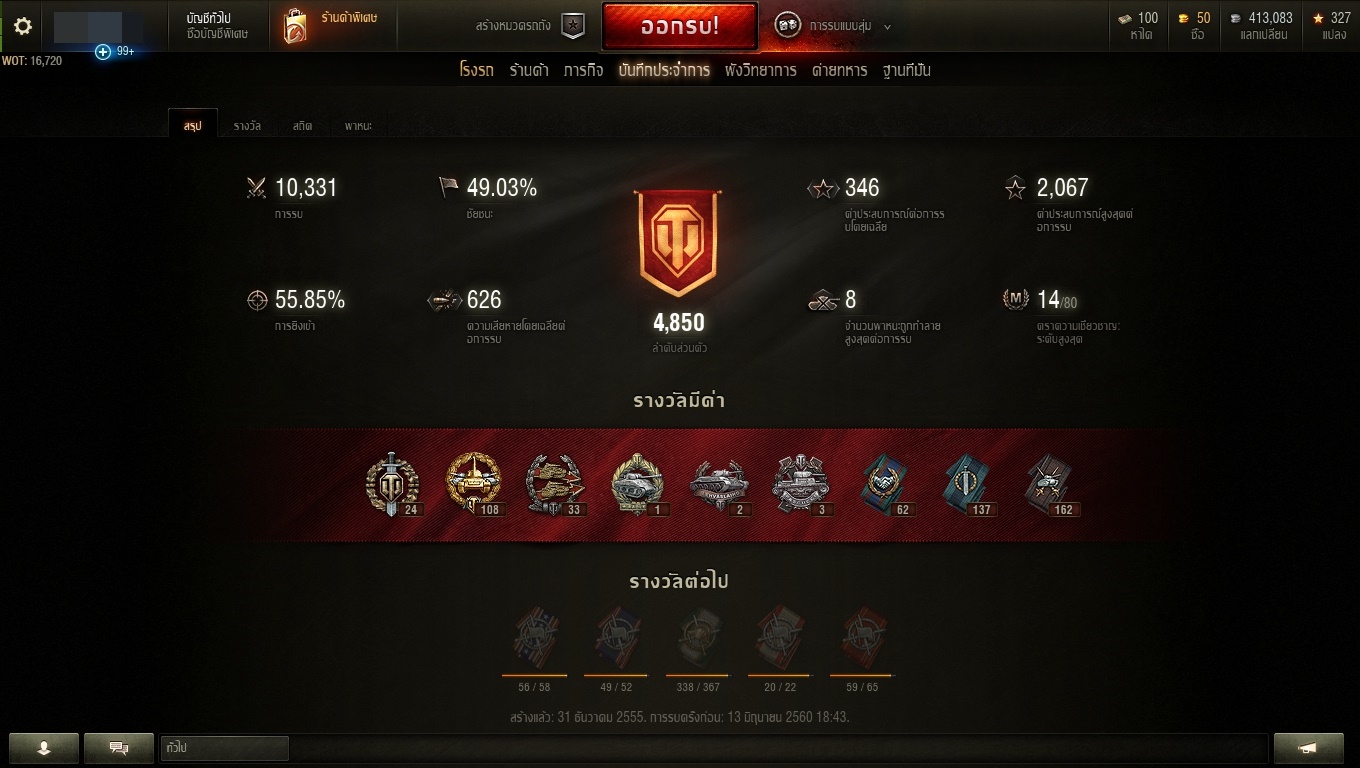1360x768 pixels.
Task: Select the handshake badge showing 62
Action: (x=887, y=485)
